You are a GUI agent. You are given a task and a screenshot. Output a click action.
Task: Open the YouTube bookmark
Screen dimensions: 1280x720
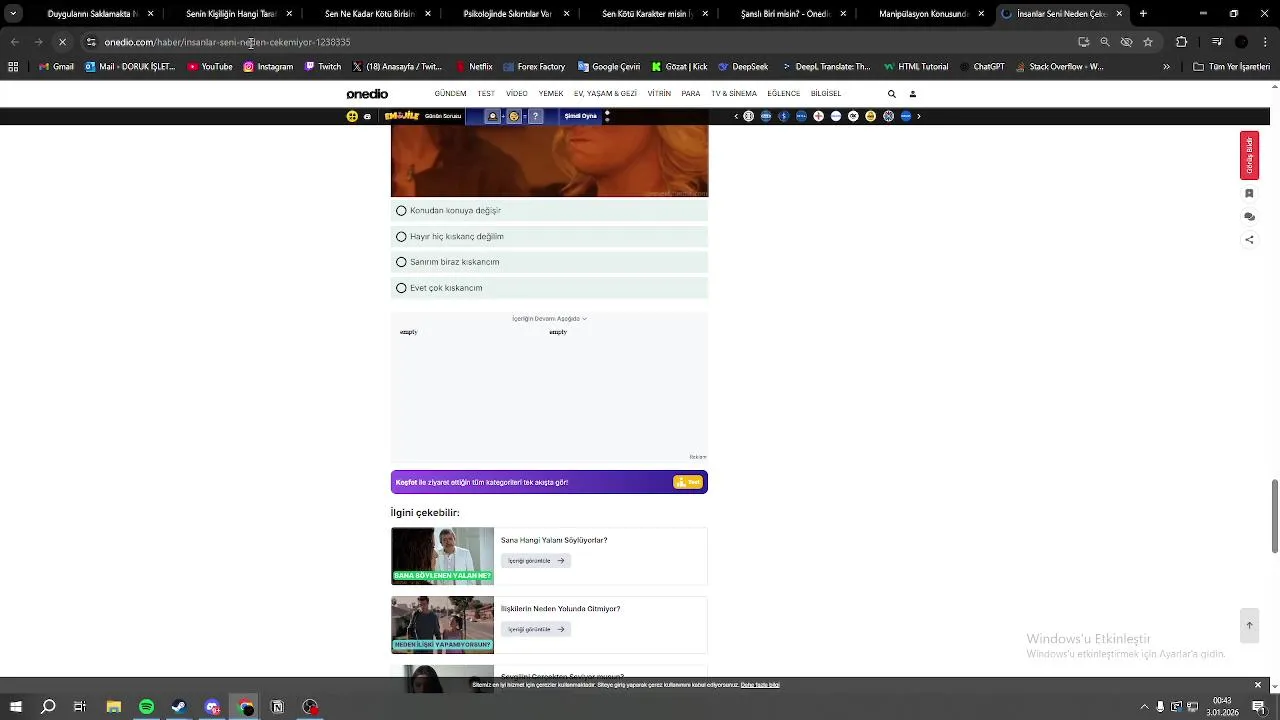(x=210, y=67)
